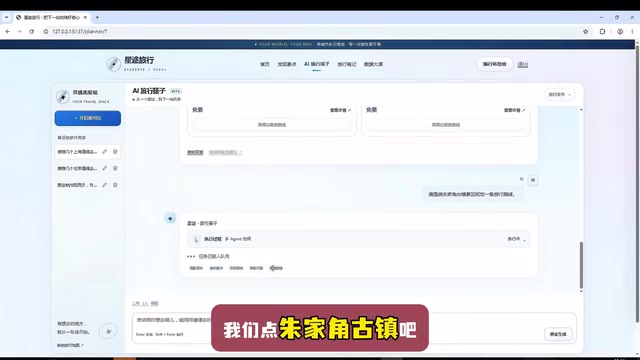Click the star icon above user message
This screenshot has width=640, height=360.
521,179
